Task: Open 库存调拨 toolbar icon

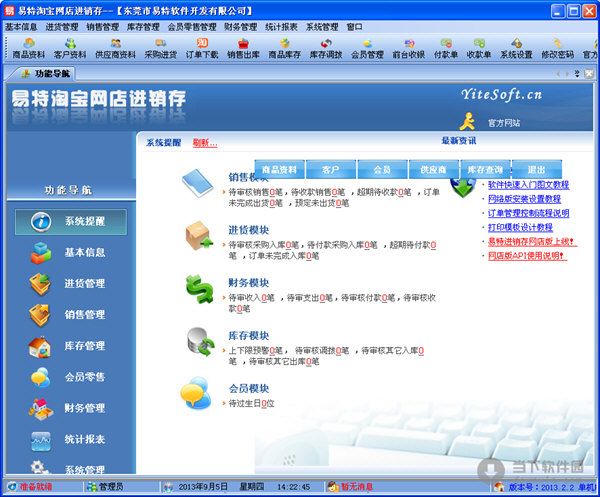Action: point(326,49)
